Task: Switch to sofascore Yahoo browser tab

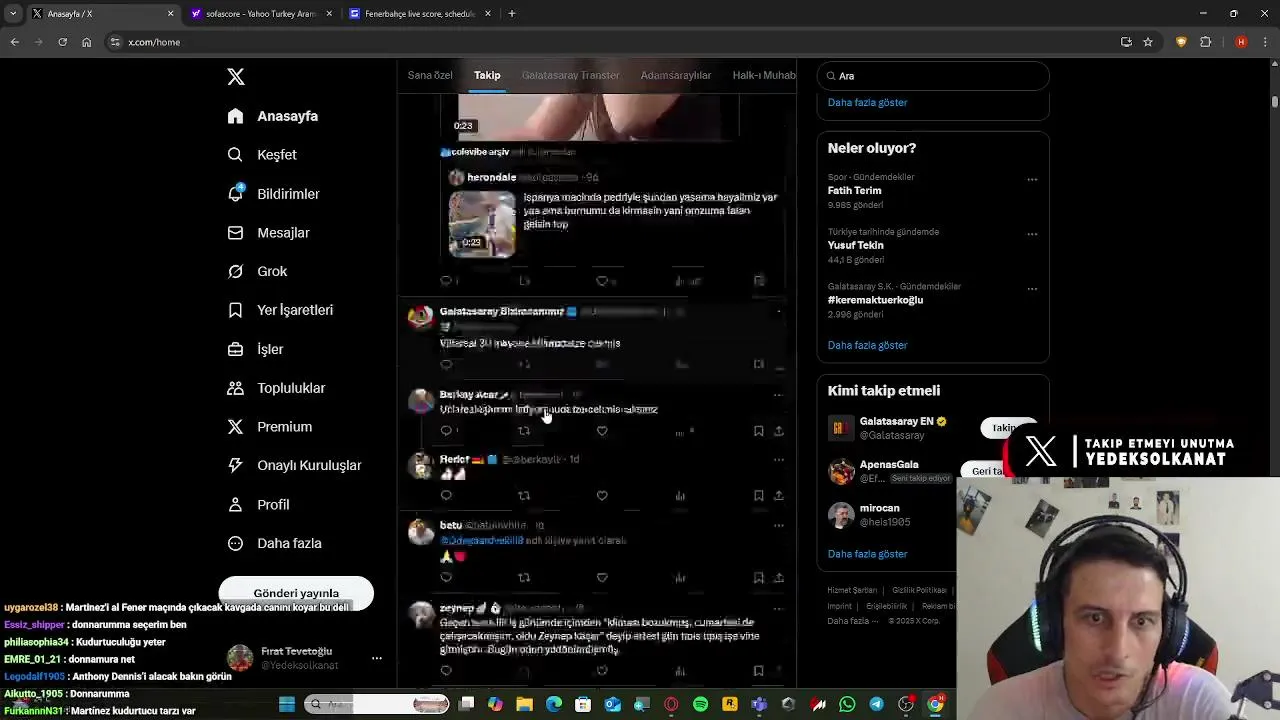Action: click(x=261, y=14)
